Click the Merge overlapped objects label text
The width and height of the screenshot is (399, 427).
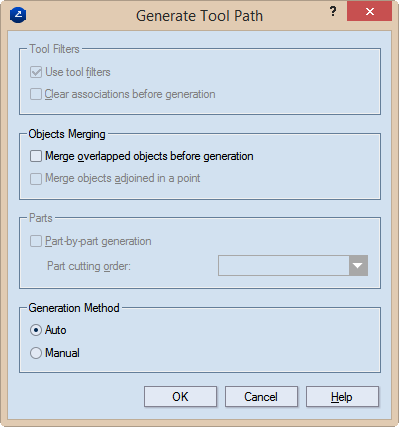click(x=149, y=156)
